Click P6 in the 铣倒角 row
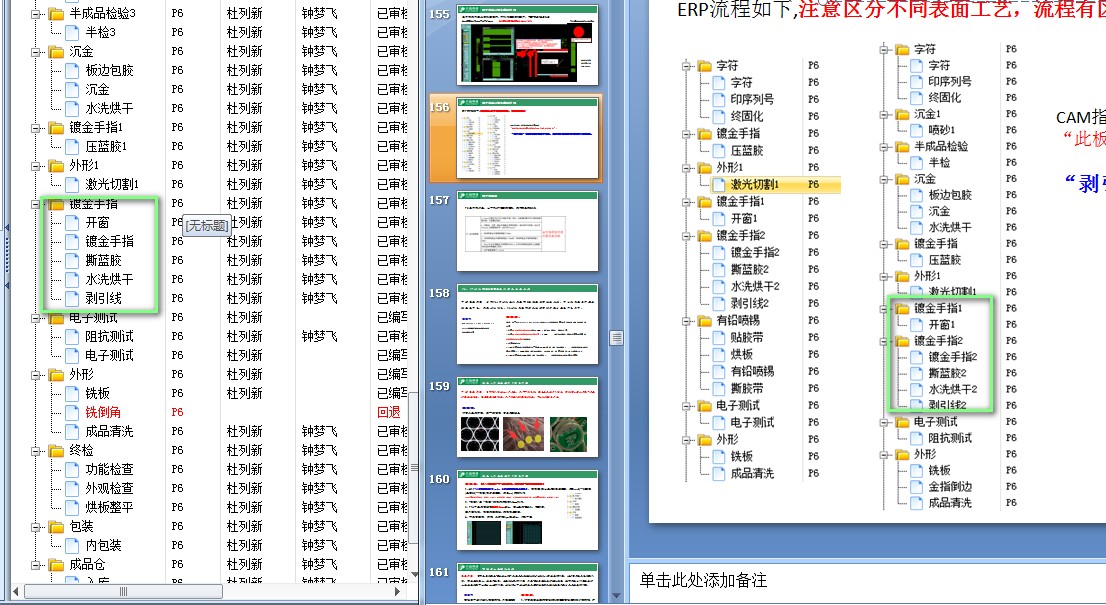Image resolution: width=1106 pixels, height=605 pixels. point(177,412)
